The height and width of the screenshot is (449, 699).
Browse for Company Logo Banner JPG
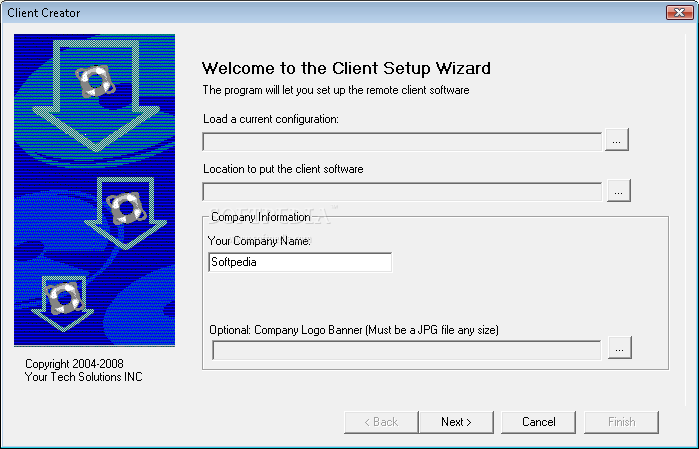pyautogui.click(x=620, y=347)
